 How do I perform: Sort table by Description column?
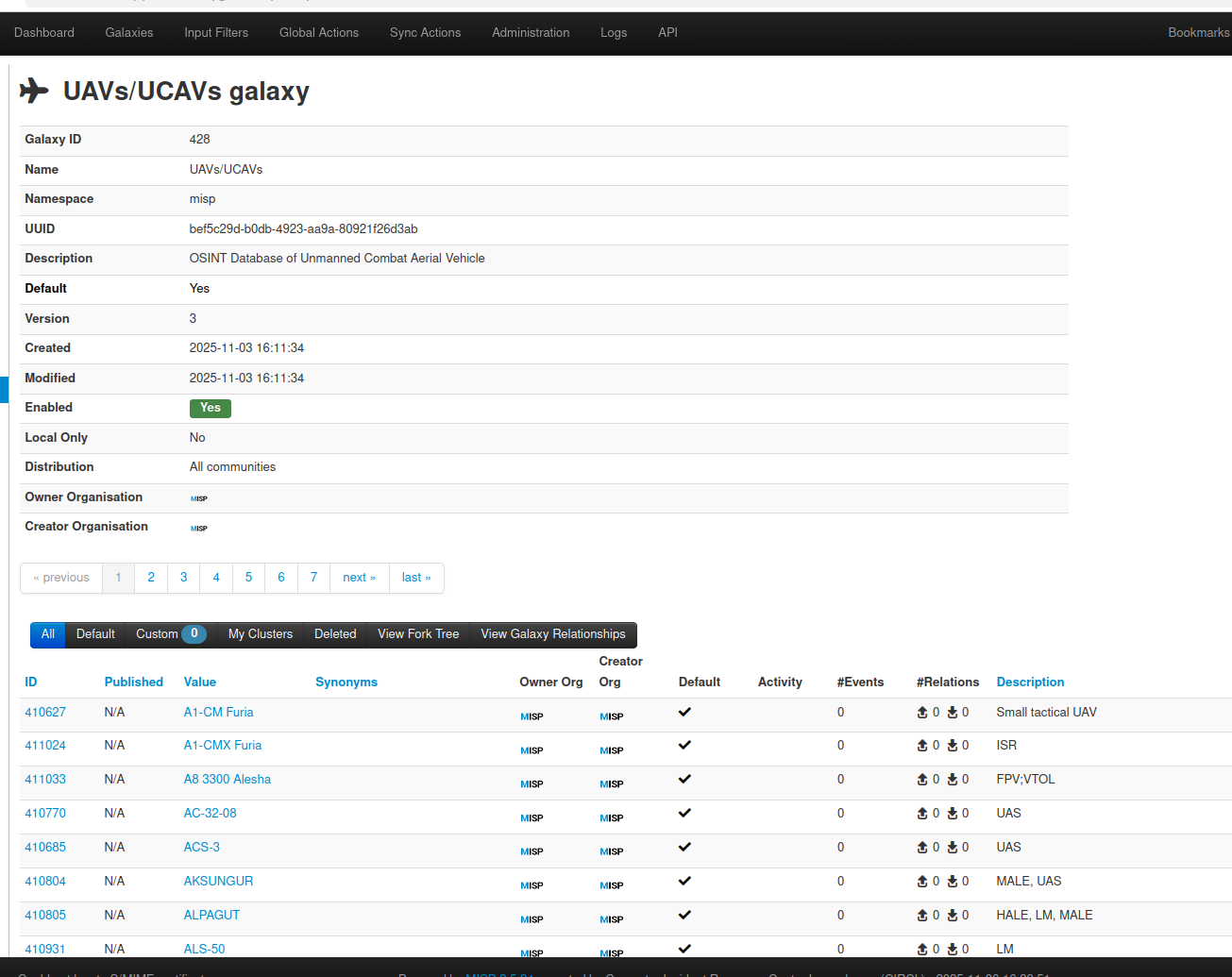click(x=1030, y=682)
